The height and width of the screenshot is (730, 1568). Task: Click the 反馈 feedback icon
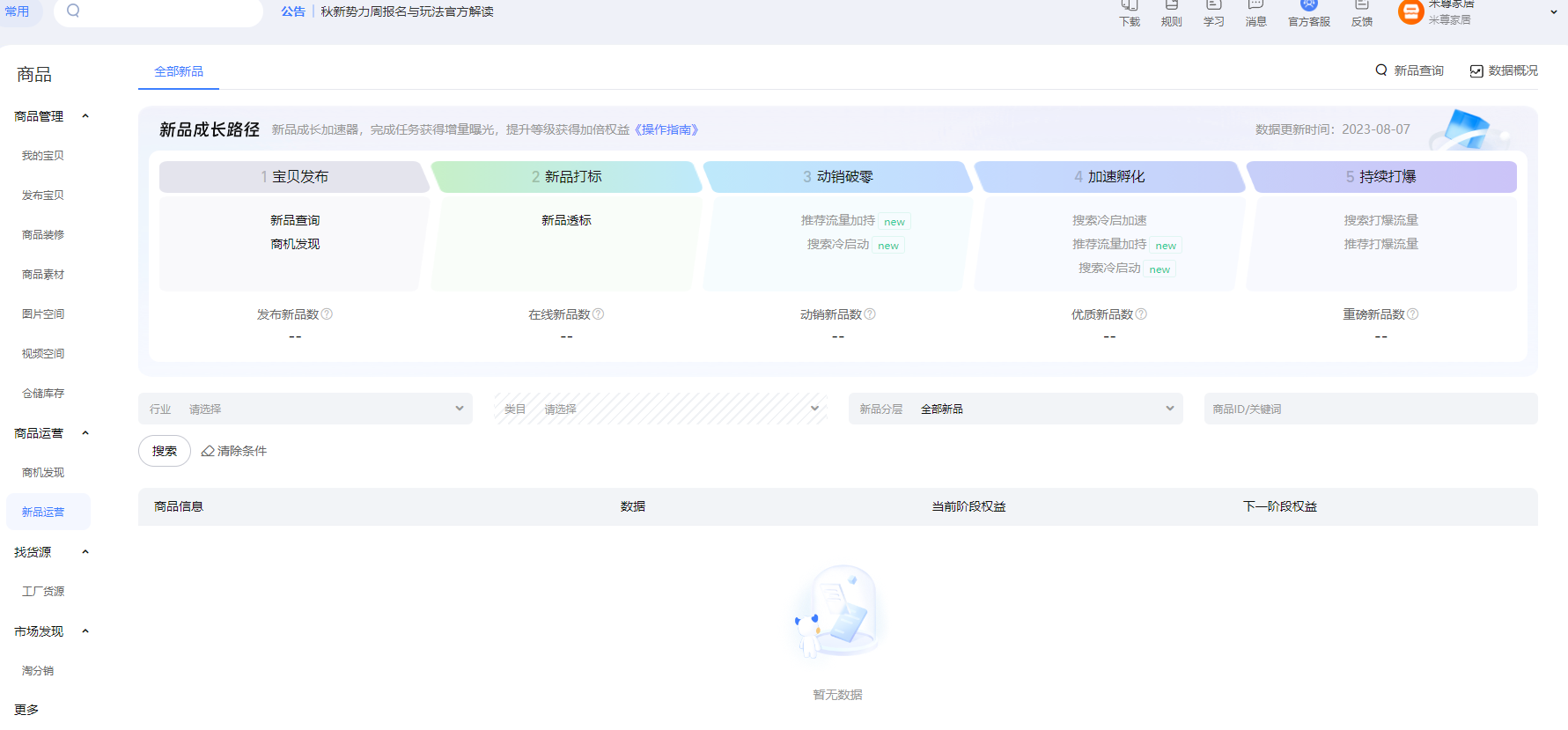tap(1362, 7)
